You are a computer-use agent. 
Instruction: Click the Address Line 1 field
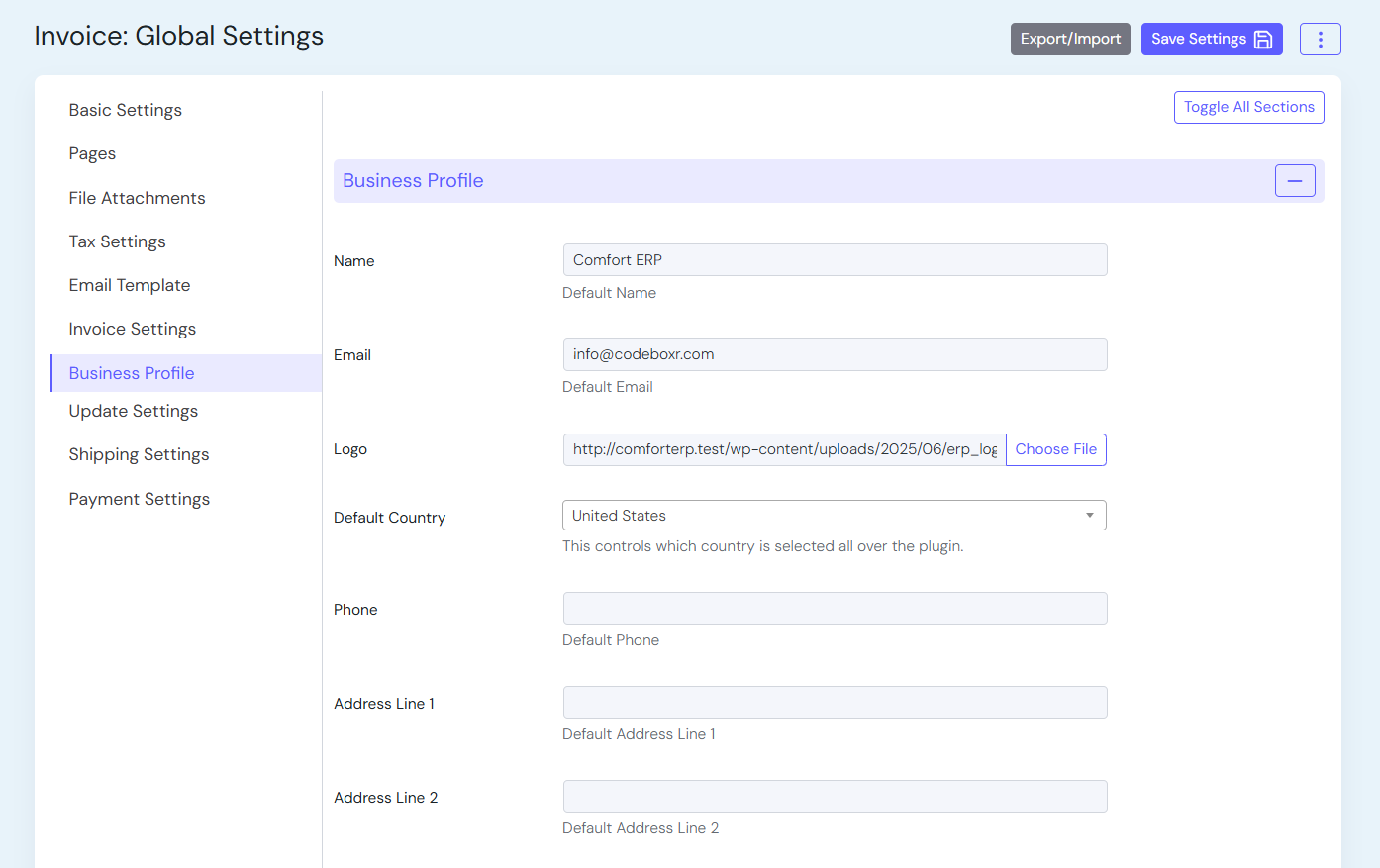(834, 703)
